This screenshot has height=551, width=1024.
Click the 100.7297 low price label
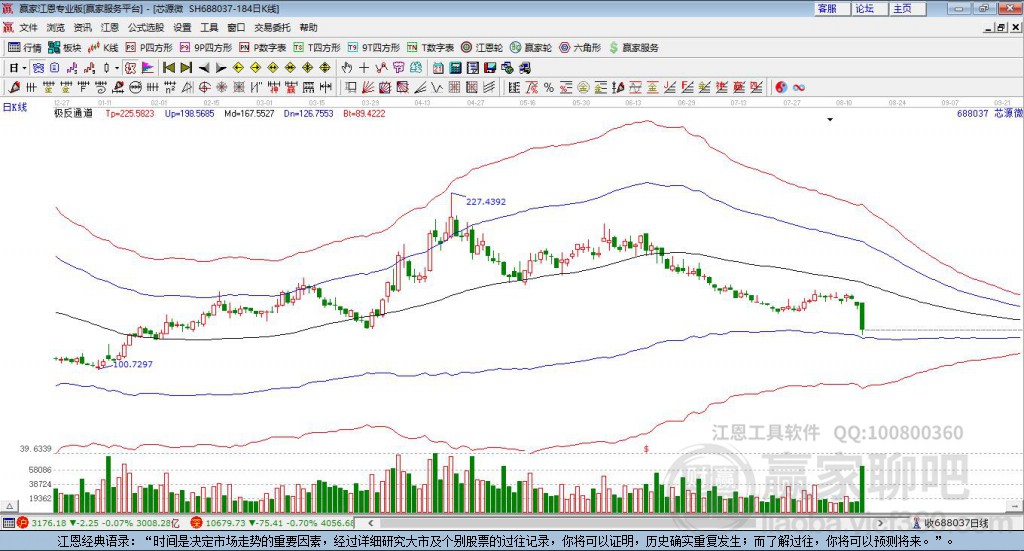coord(133,364)
